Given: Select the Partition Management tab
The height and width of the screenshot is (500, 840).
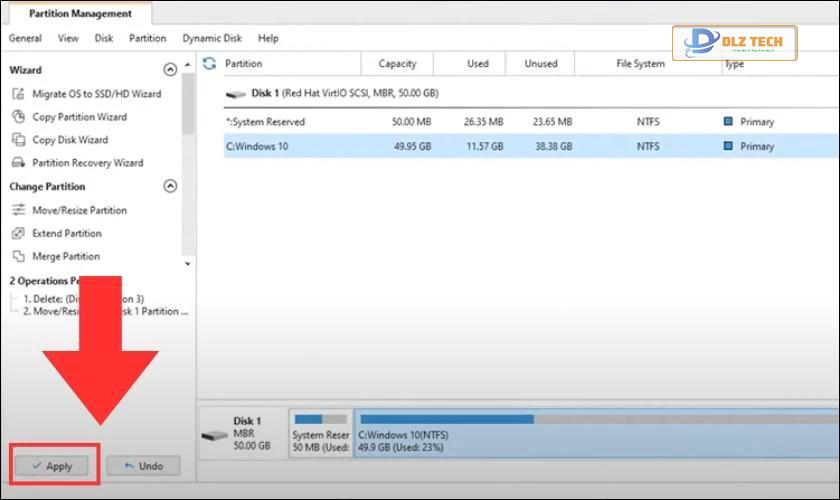Looking at the screenshot, I should tap(80, 13).
